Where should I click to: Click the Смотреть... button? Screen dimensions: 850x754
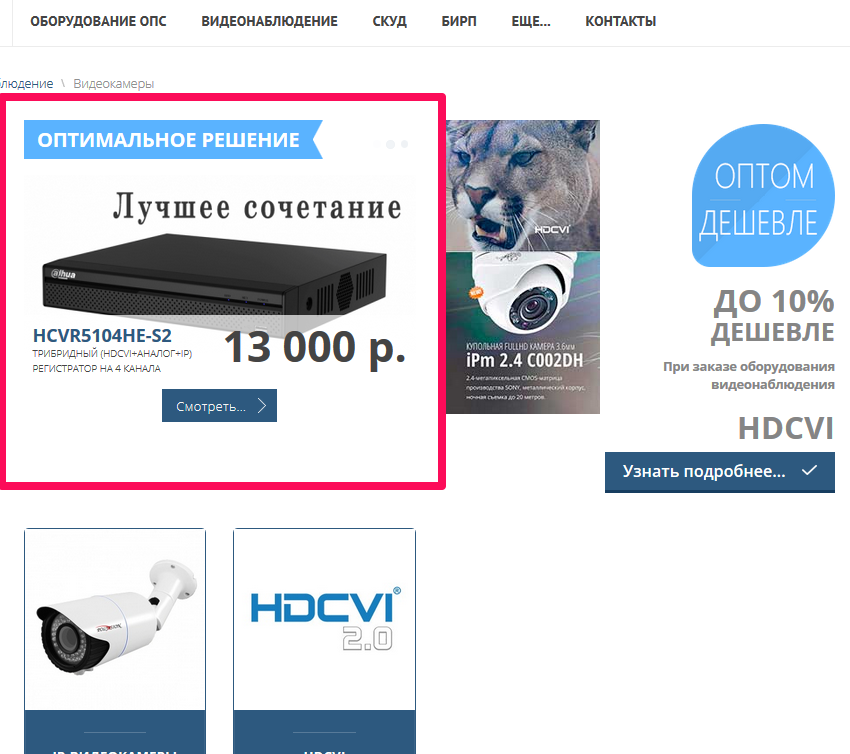click(x=219, y=405)
